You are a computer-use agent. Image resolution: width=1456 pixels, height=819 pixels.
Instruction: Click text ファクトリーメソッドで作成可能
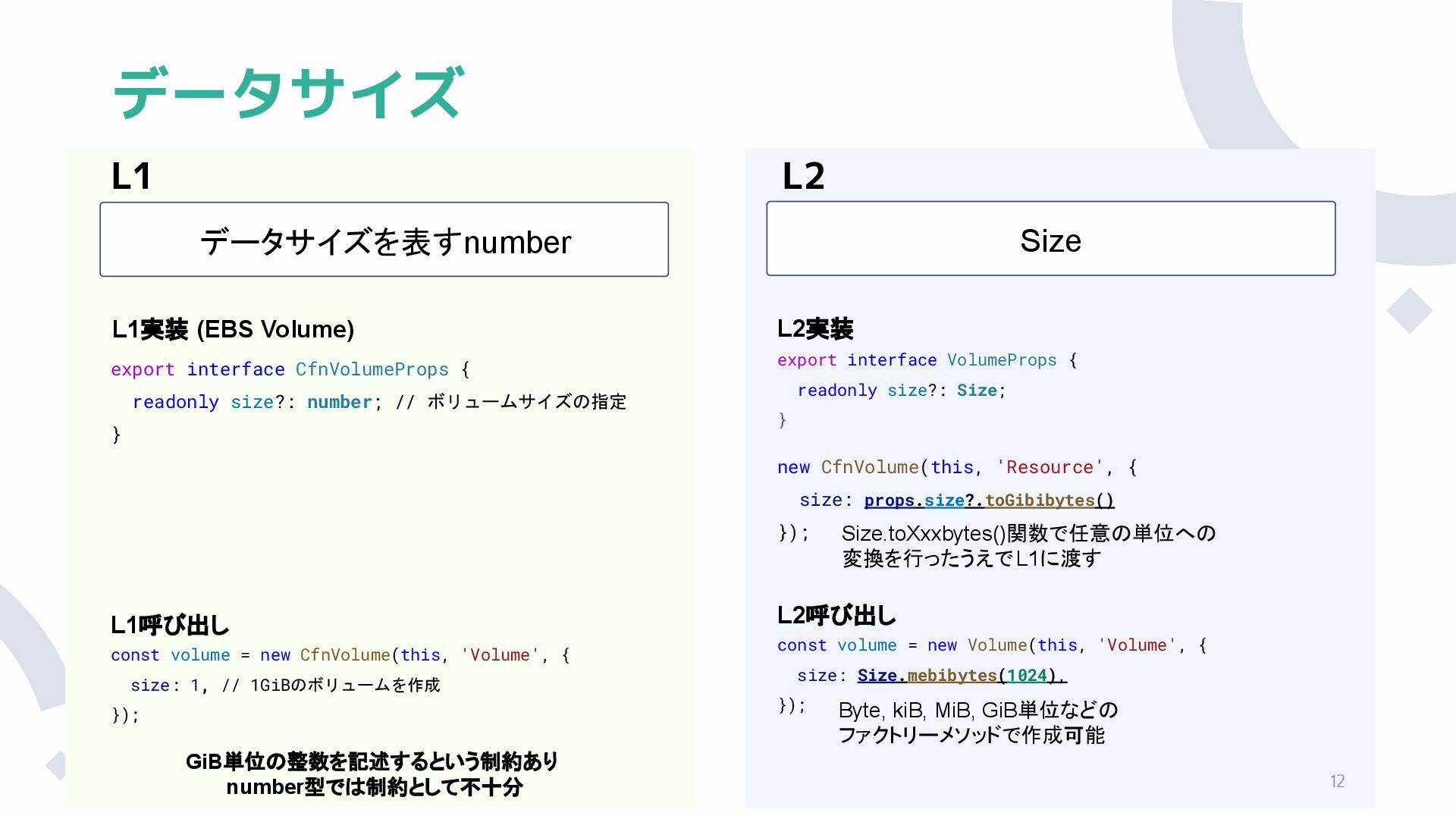point(971,736)
